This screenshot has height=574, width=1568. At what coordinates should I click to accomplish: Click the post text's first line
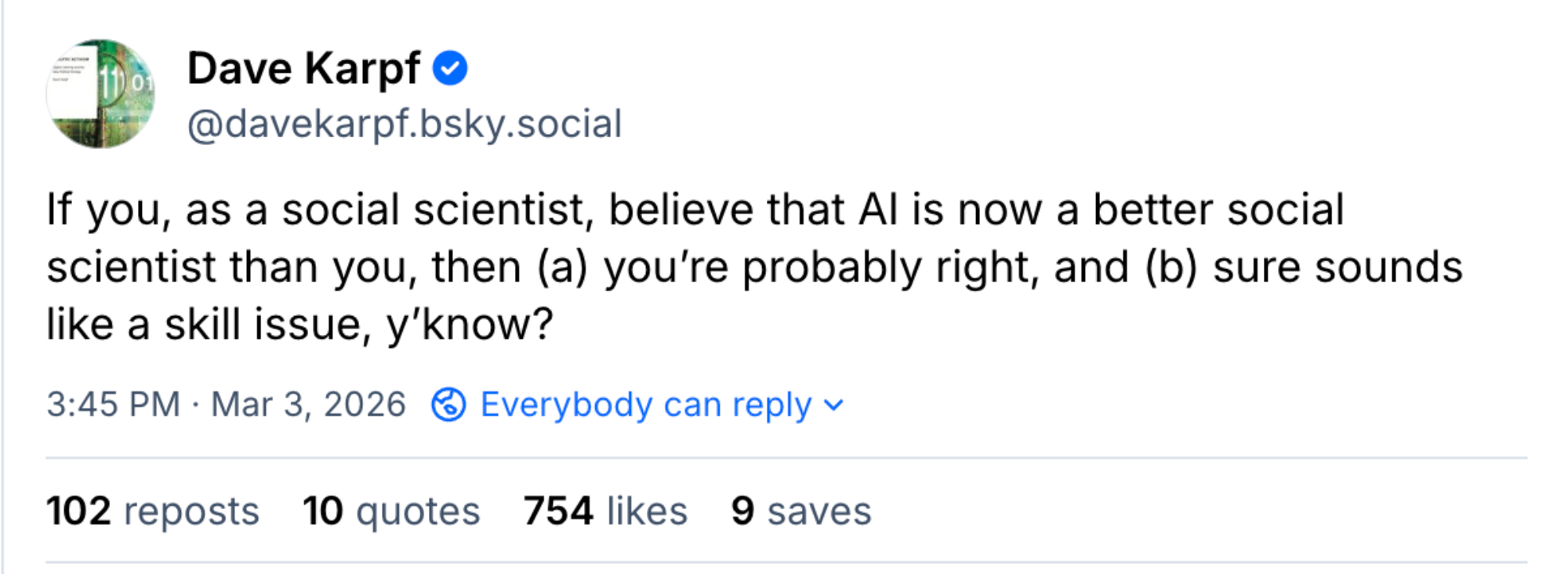click(695, 210)
